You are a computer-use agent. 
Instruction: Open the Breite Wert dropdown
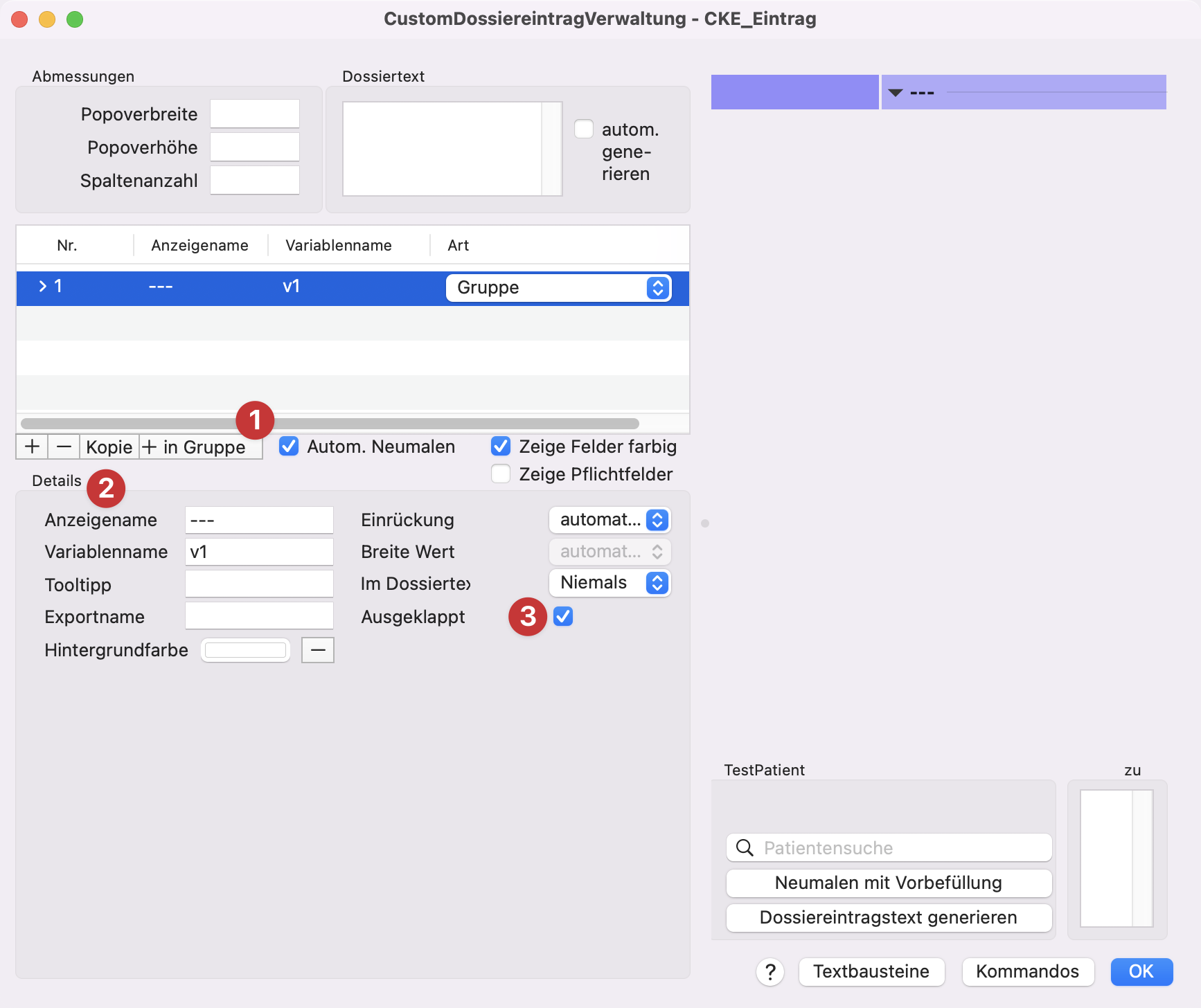click(x=610, y=552)
